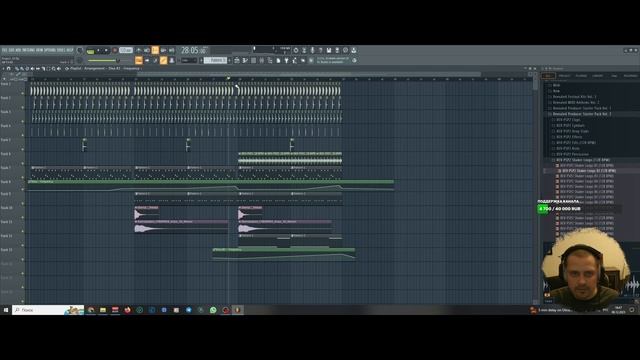Viewport: 640px width, 360px height.
Task: Click the playlist playback speaker tool
Action: point(59,69)
